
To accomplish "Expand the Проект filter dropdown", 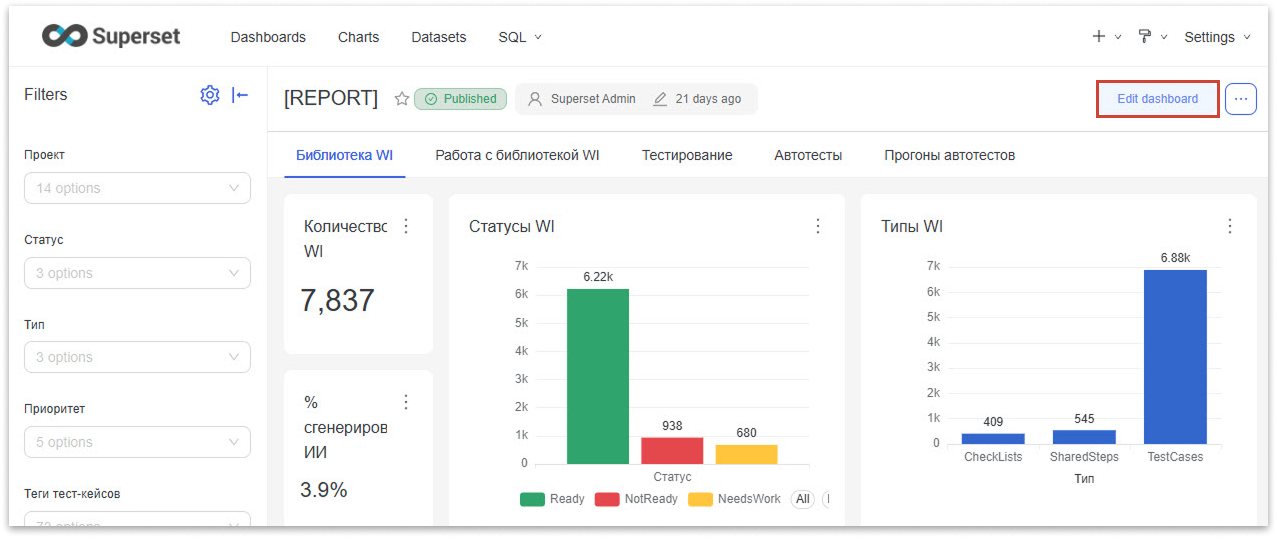I will coord(137,188).
